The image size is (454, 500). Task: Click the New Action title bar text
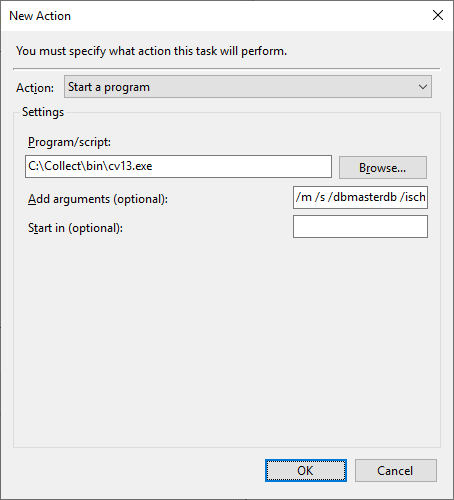click(x=40, y=16)
